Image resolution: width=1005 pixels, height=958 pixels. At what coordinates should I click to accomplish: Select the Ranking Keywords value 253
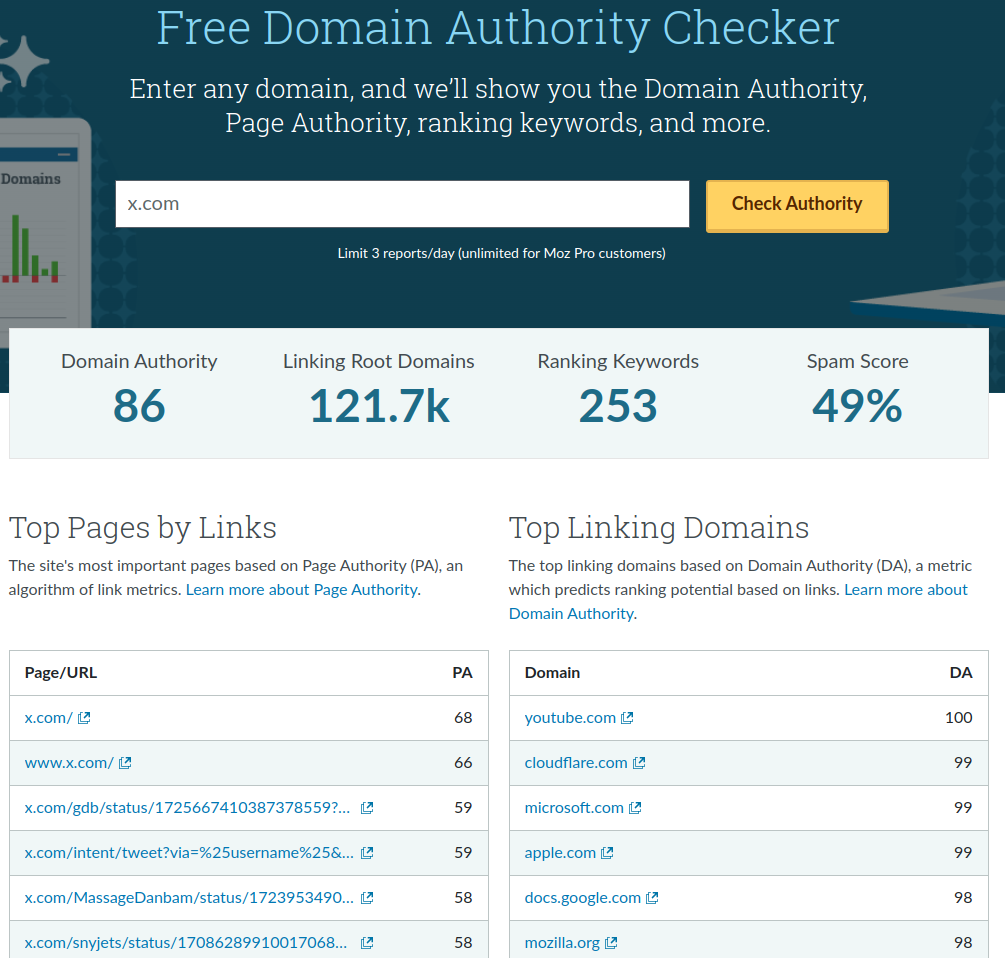tap(618, 406)
